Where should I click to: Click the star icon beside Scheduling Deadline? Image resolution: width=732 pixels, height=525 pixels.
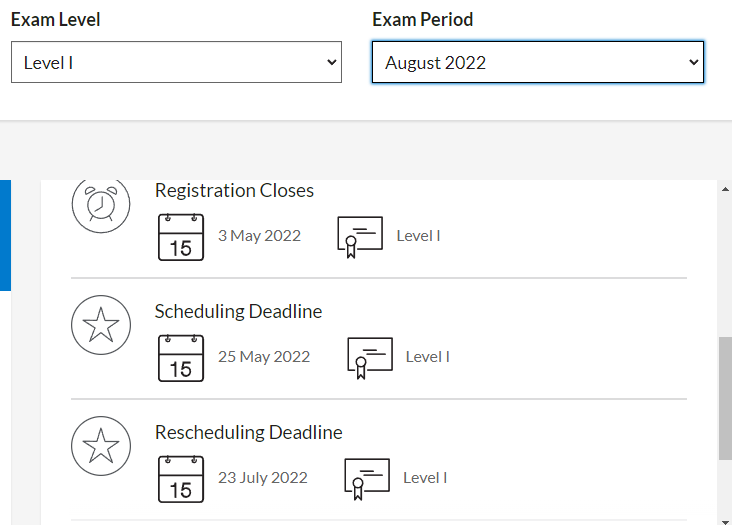pos(101,325)
